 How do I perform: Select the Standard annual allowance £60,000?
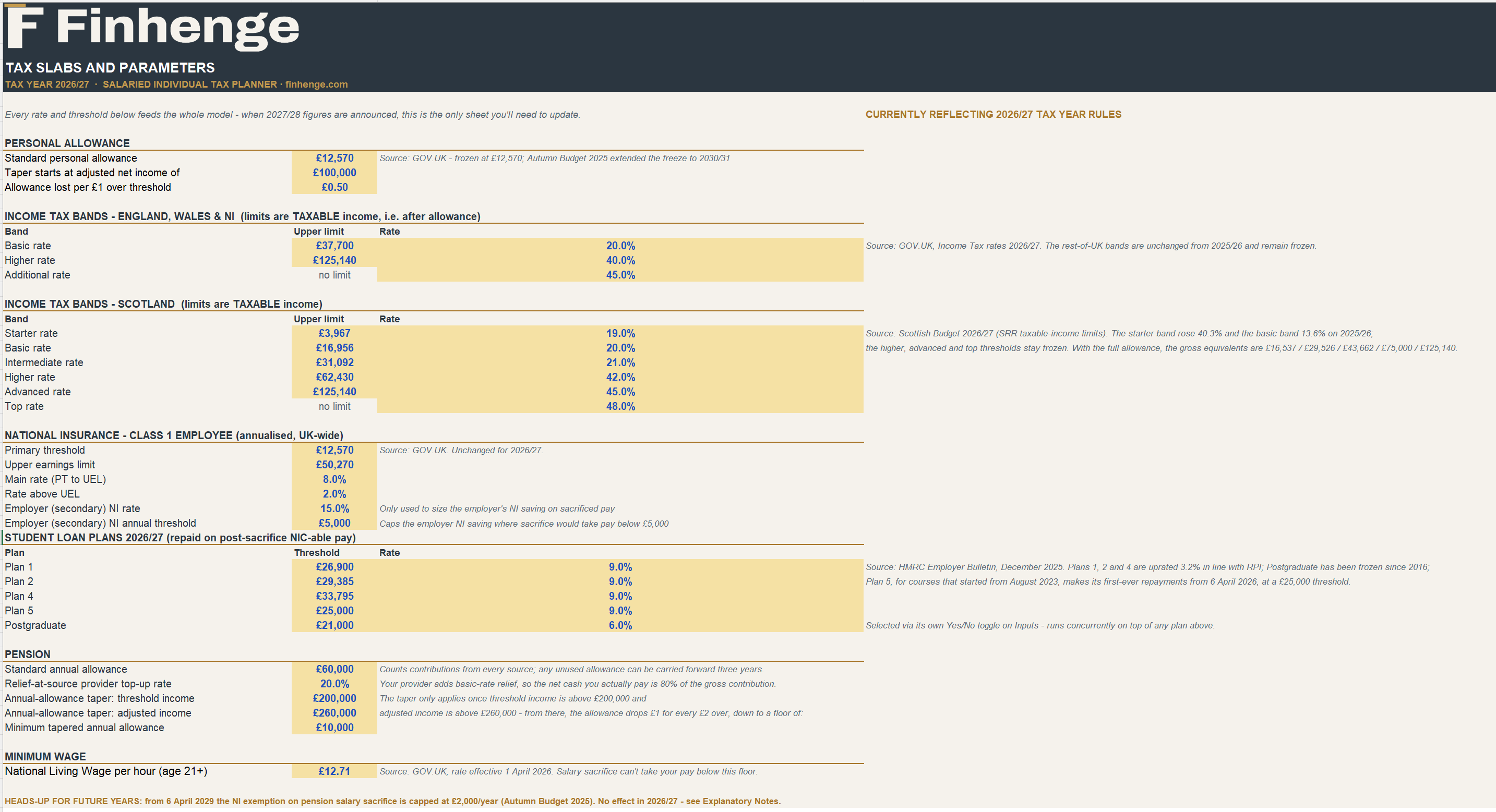(x=334, y=669)
